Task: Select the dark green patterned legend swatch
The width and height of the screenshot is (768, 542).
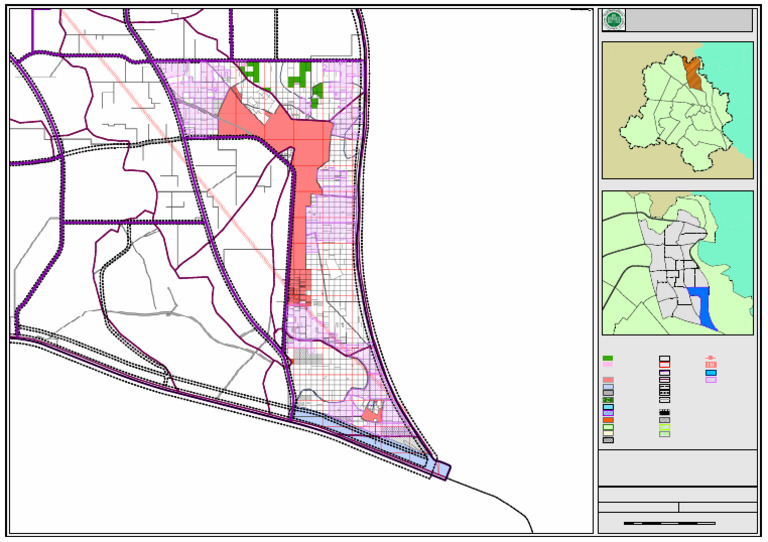Action: point(608,400)
